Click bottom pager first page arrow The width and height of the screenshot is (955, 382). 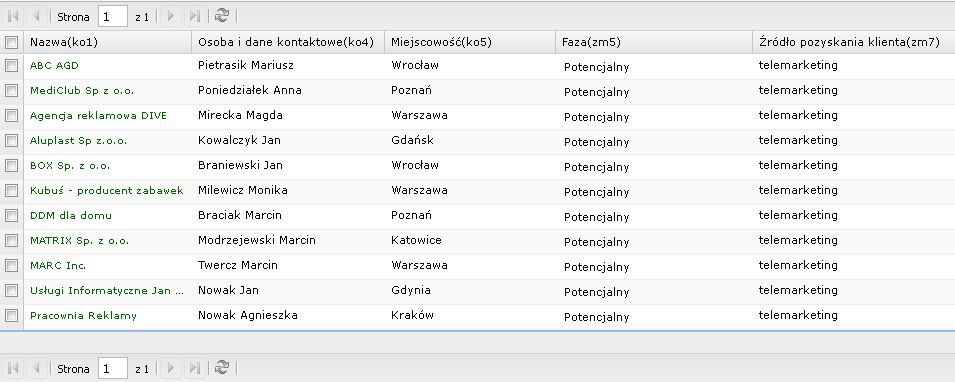pos(13,368)
